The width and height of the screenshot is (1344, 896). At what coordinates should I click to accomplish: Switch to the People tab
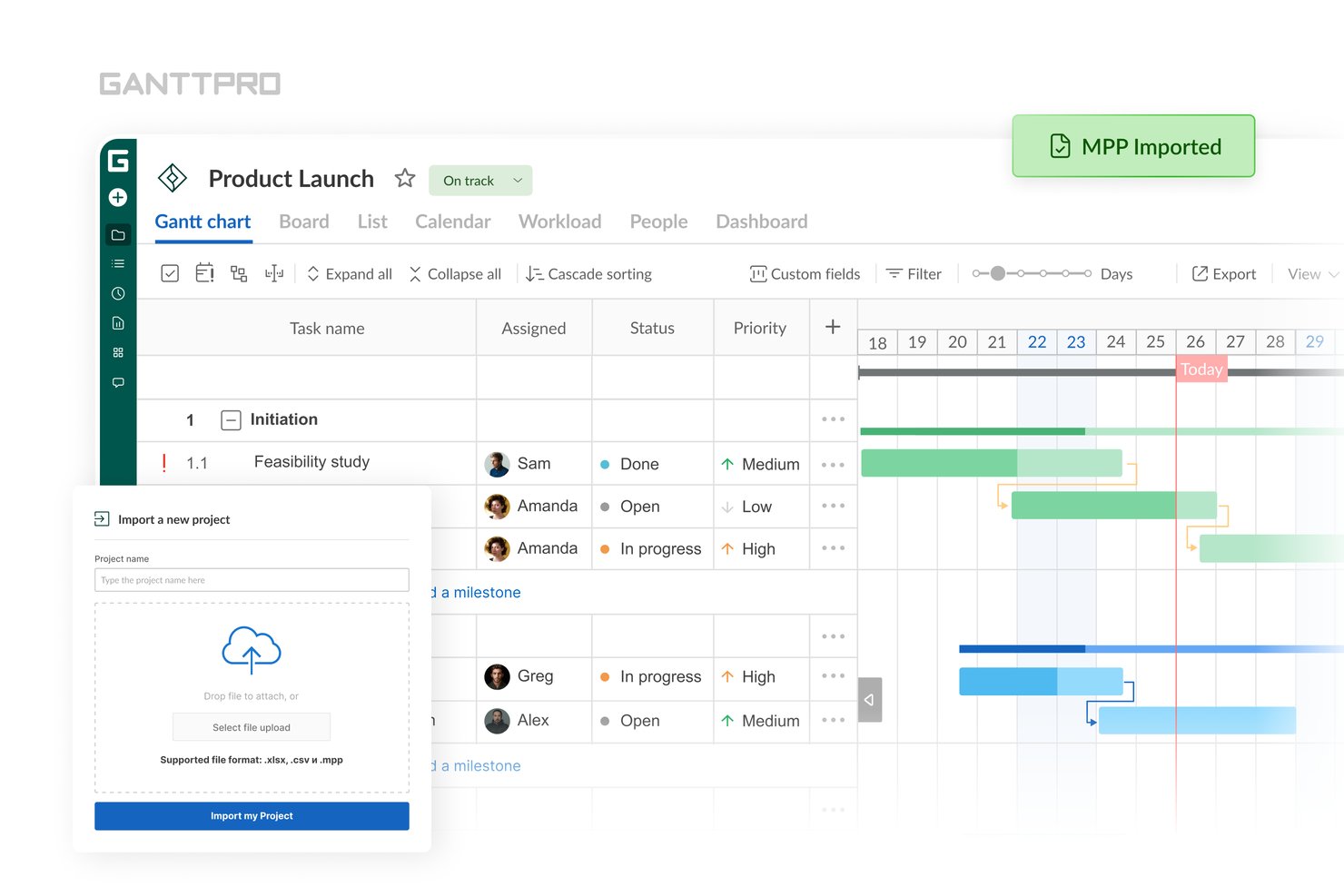(658, 222)
